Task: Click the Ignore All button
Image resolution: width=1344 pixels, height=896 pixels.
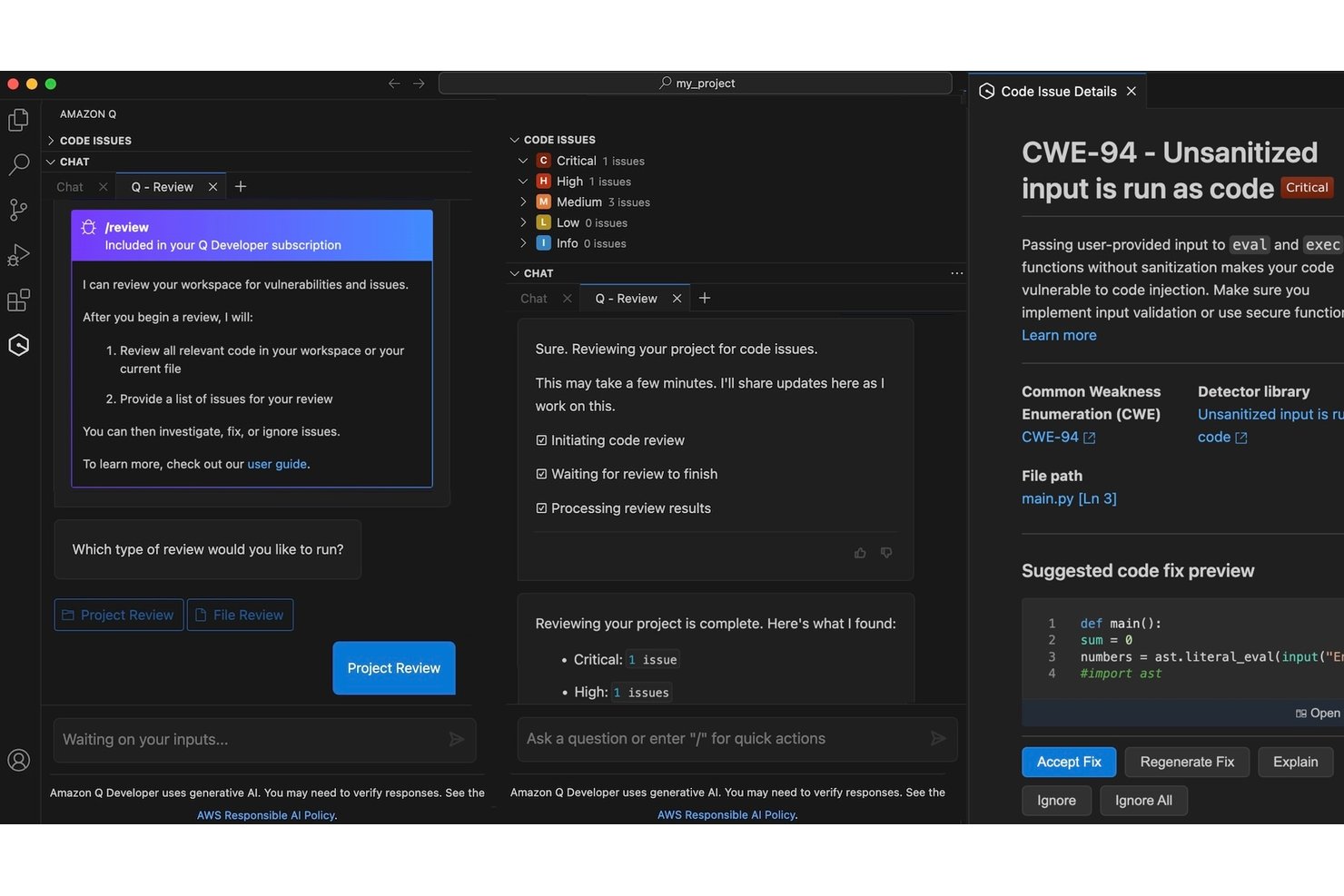Action: click(1143, 801)
